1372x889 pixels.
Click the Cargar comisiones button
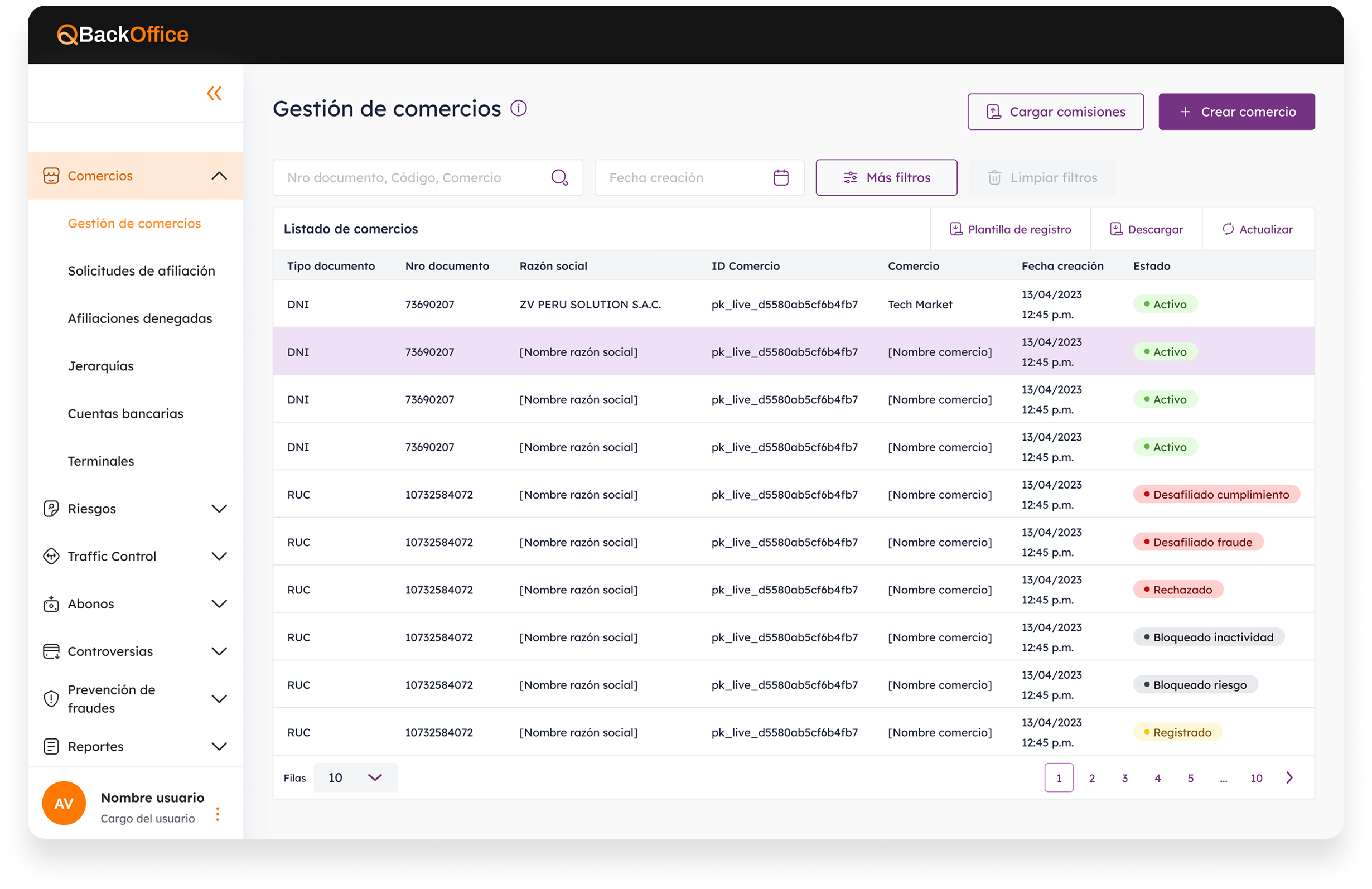(1056, 112)
